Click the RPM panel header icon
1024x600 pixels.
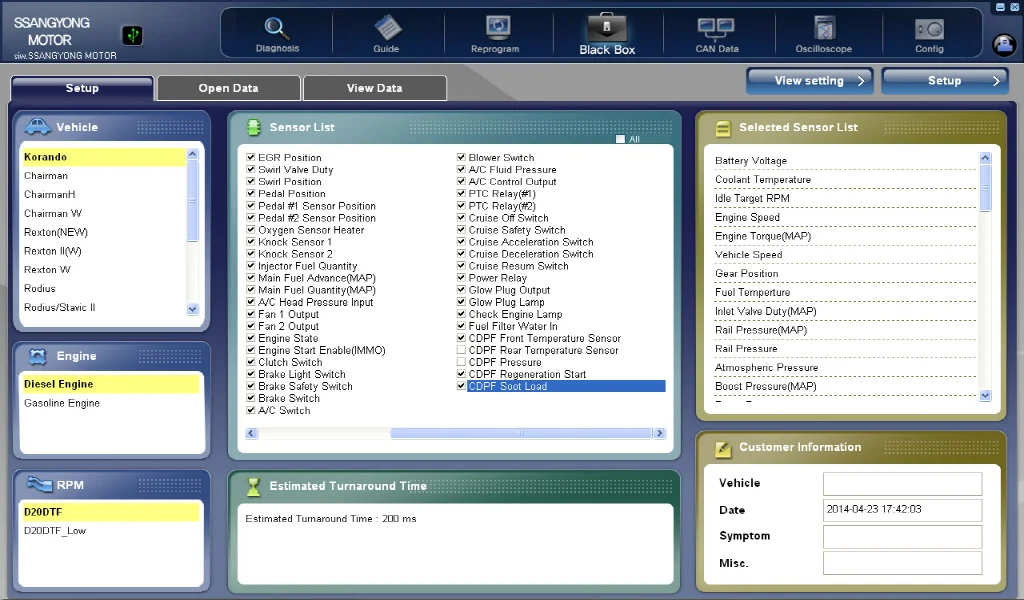pos(39,484)
